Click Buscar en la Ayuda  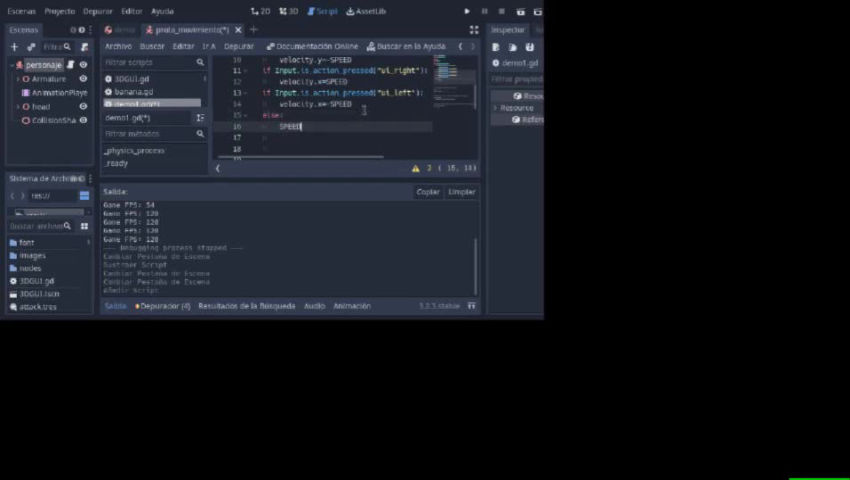coord(406,47)
